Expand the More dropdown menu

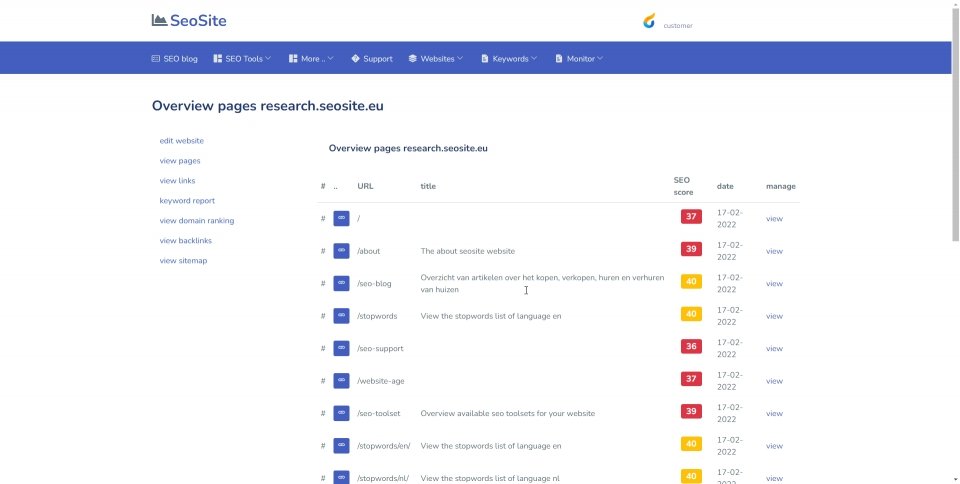[311, 59]
